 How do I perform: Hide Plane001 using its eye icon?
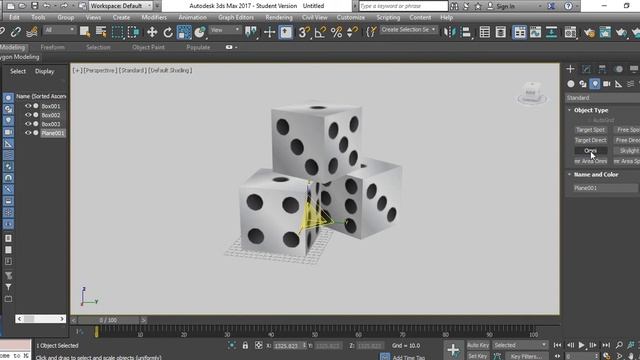pyautogui.click(x=28, y=133)
